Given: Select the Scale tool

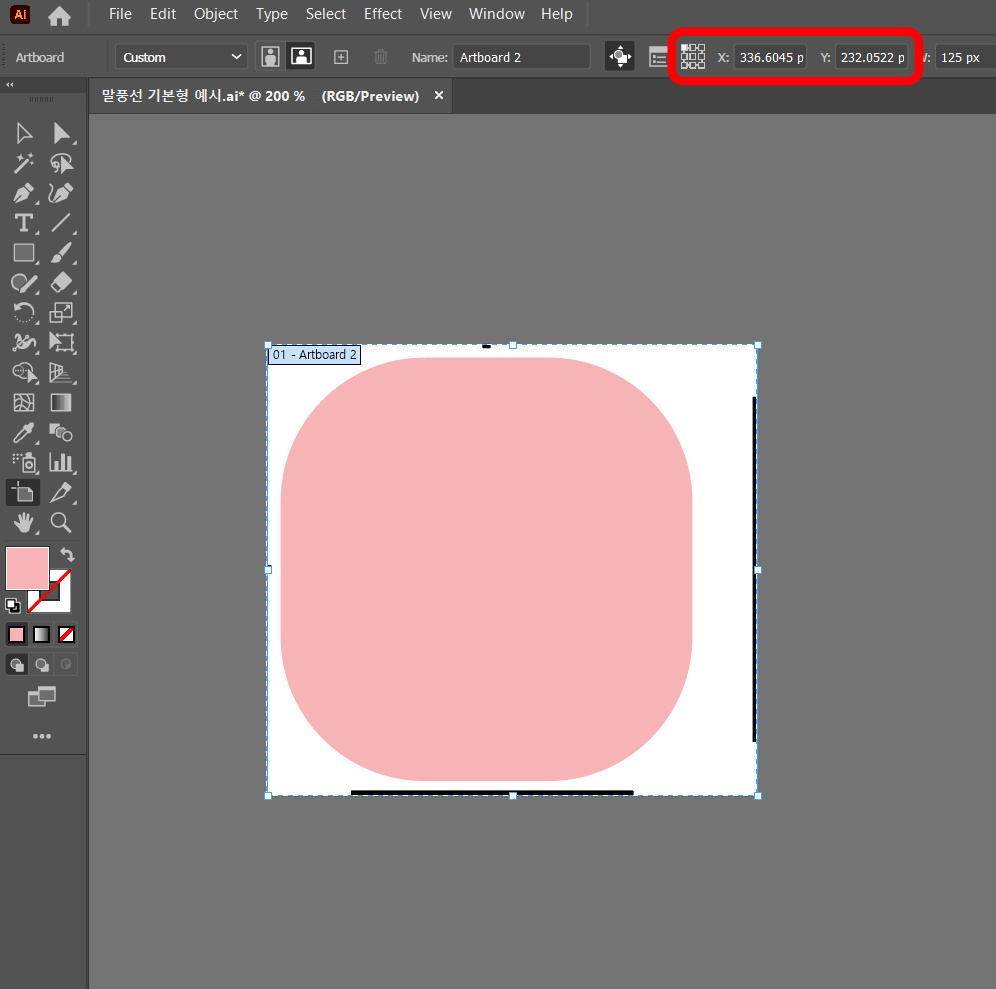Looking at the screenshot, I should (61, 313).
